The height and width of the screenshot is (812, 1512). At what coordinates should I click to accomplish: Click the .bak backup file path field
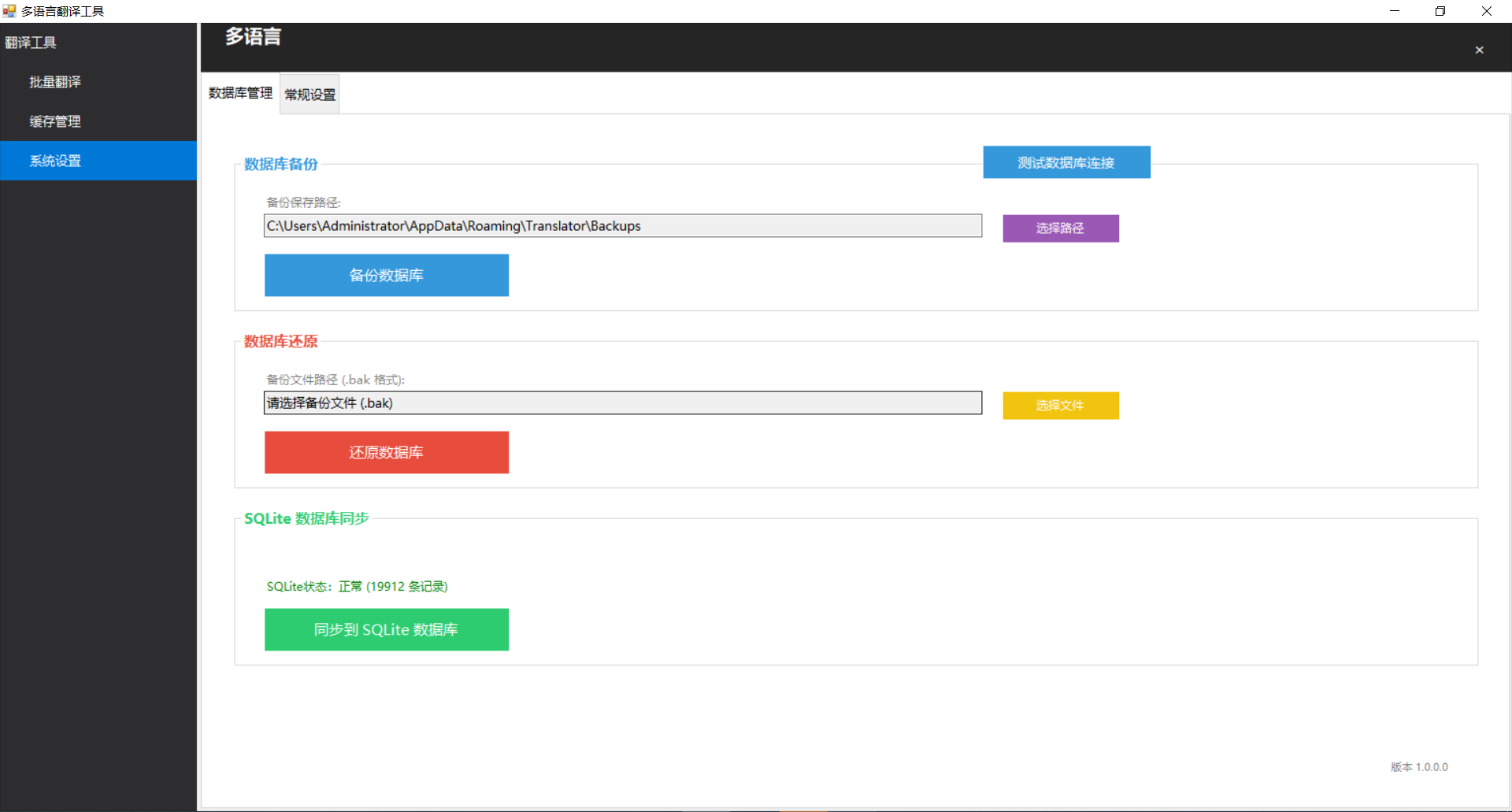[x=623, y=403]
